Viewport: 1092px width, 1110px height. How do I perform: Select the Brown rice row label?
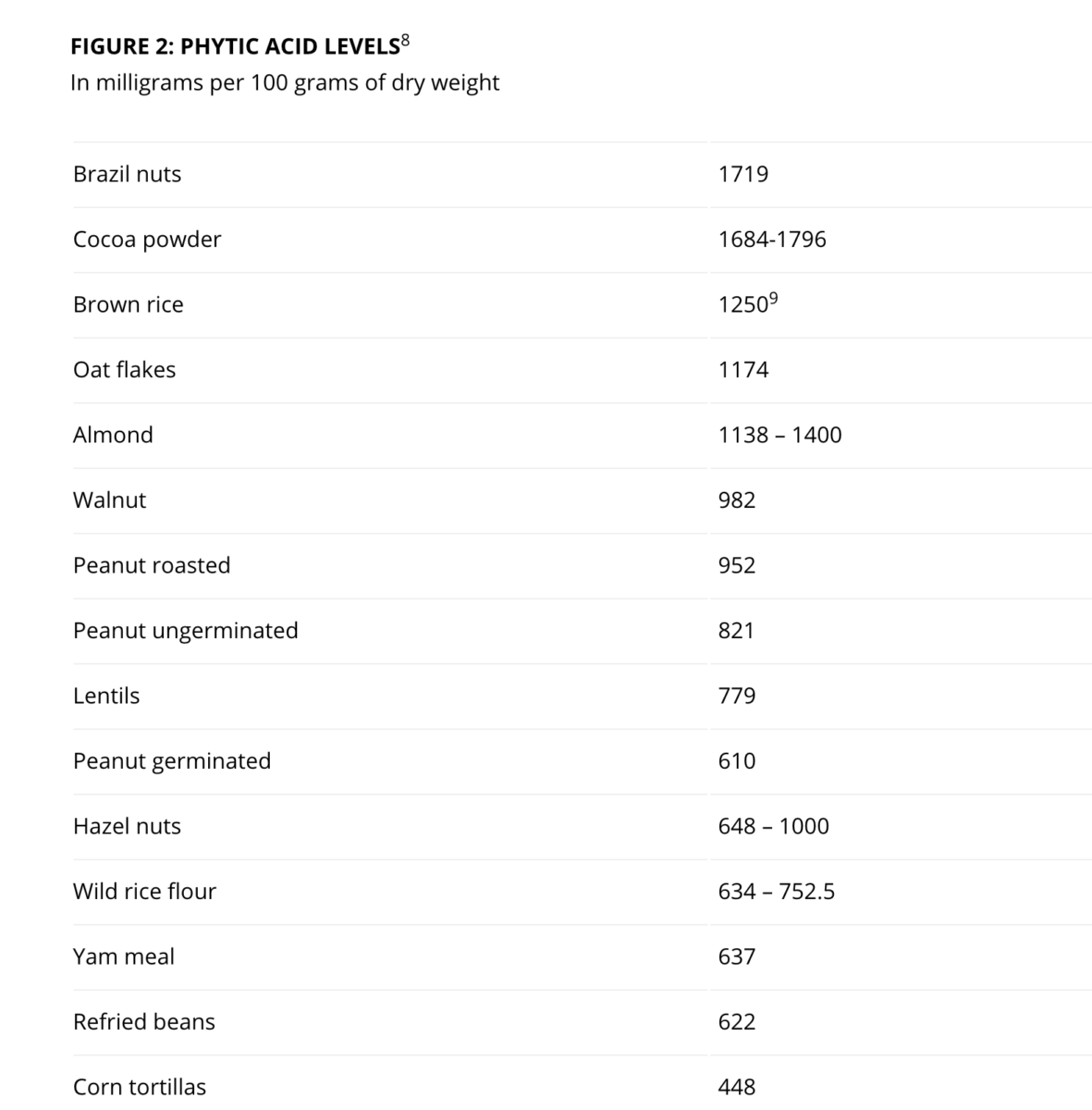click(x=128, y=304)
